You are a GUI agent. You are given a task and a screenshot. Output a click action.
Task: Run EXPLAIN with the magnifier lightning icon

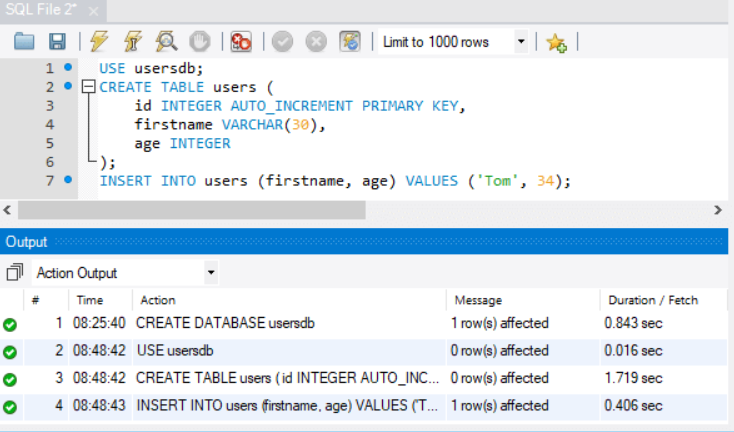(x=166, y=42)
